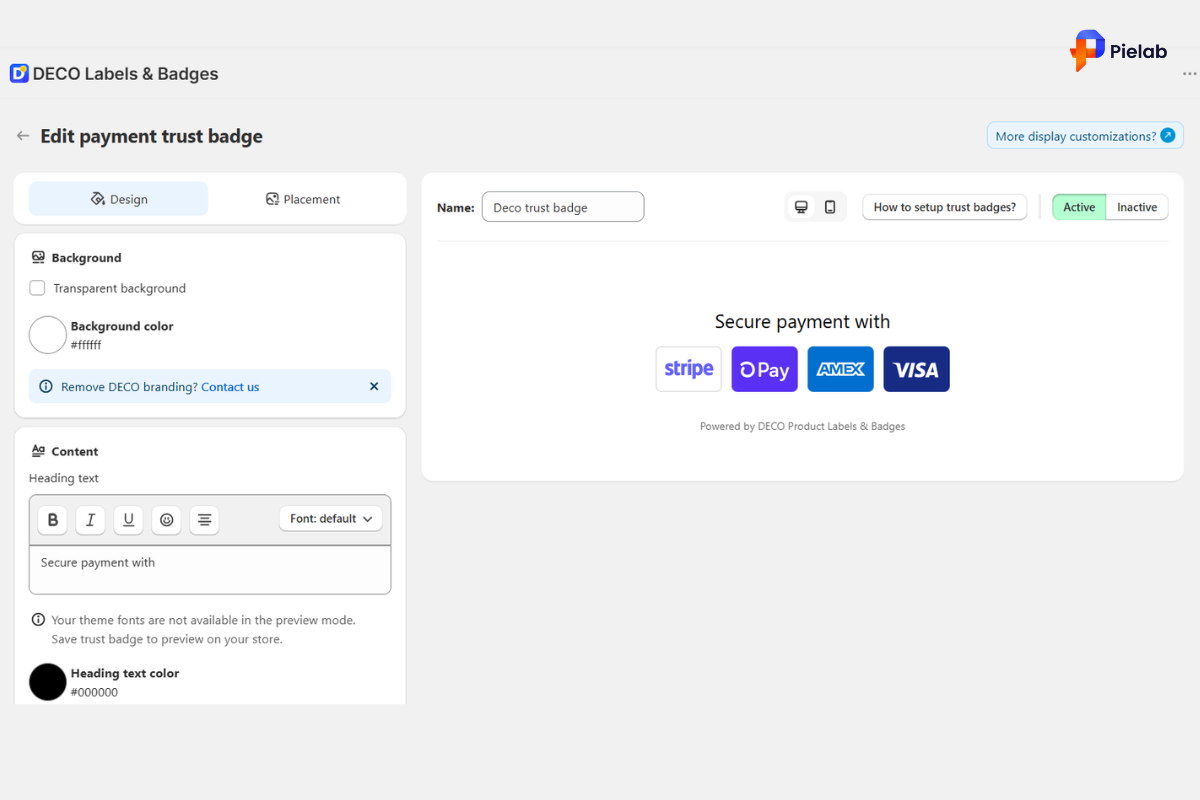Click the Shop Pay badge in preview
This screenshot has height=800, width=1200.
[765, 369]
